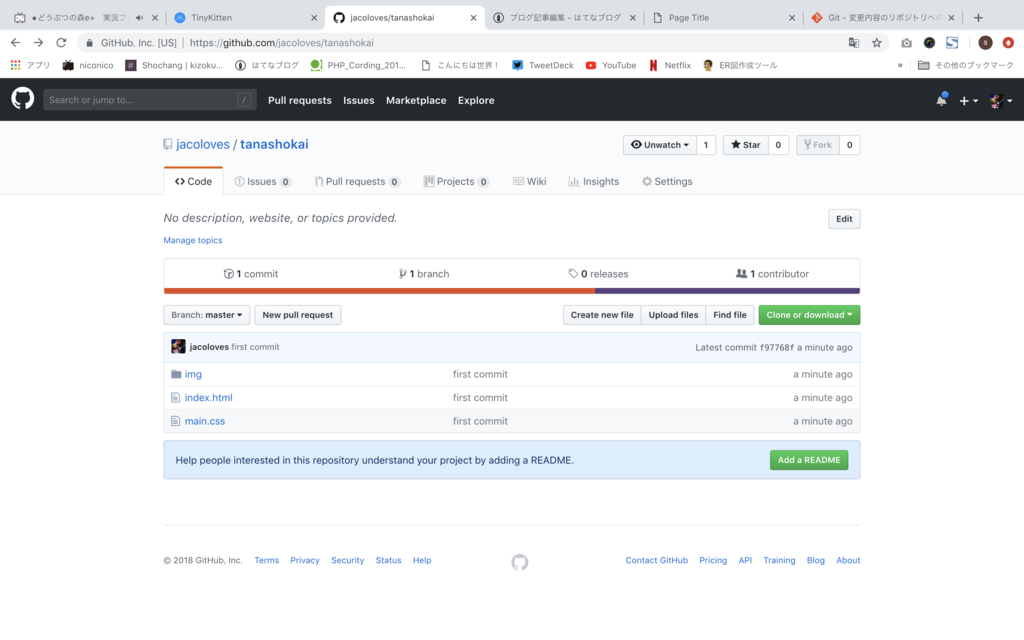Show more bookmarks with the chevron
This screenshot has height=640, width=1024.
point(900,65)
